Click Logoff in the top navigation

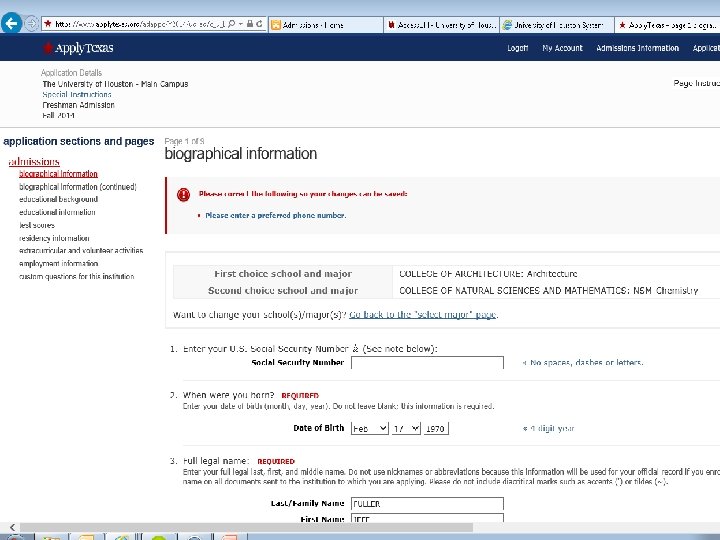coord(518,48)
